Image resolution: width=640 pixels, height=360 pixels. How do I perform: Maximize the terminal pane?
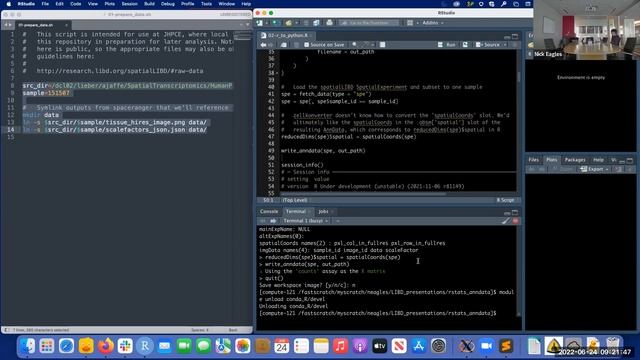[x=515, y=212]
